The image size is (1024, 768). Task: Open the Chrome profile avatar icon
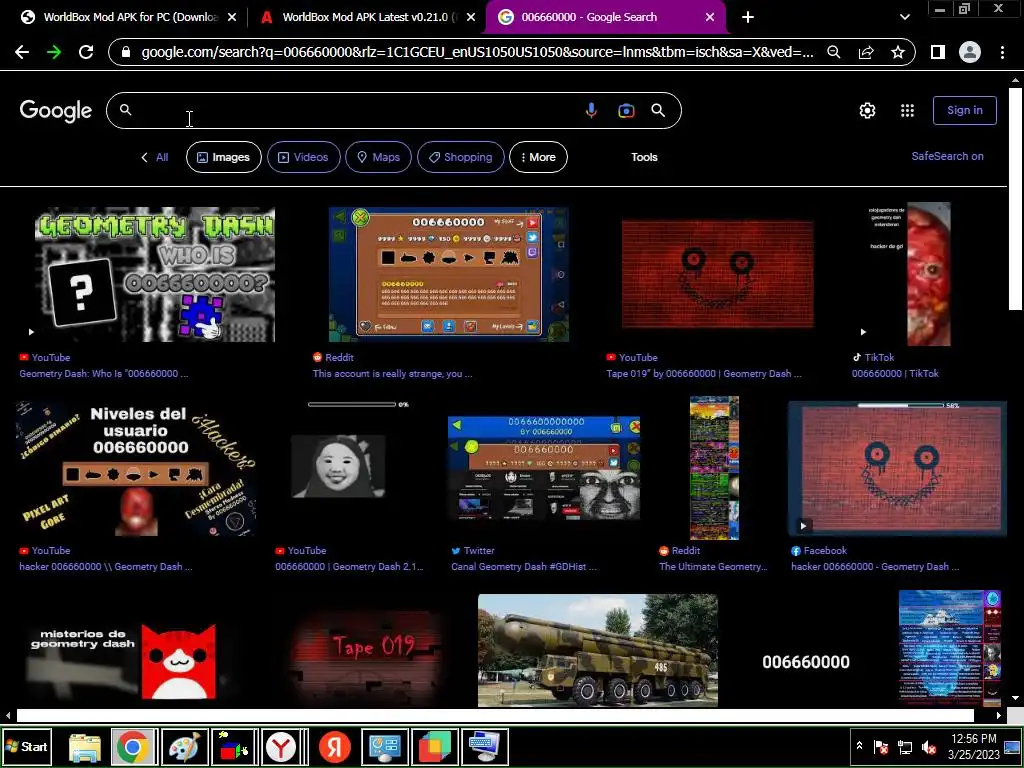click(970, 52)
